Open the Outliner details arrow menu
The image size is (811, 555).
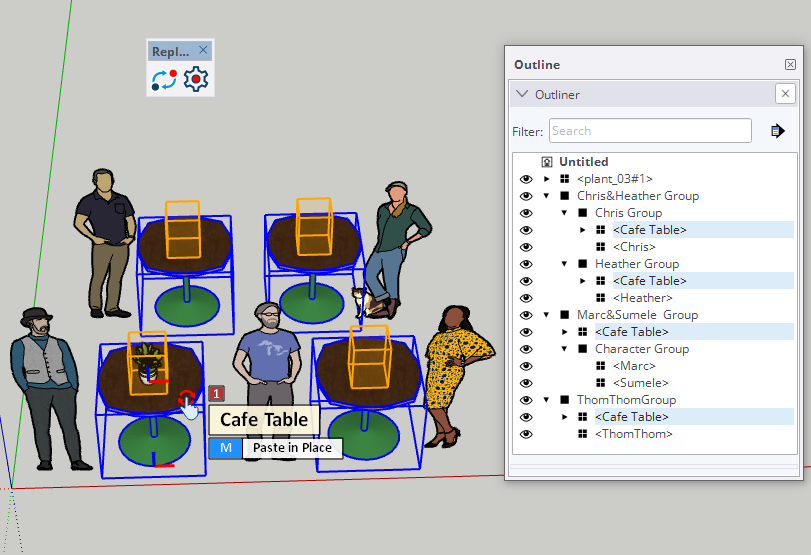tap(777, 131)
